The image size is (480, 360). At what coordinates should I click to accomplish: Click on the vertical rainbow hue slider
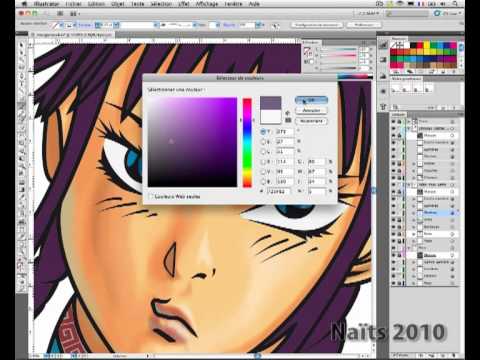tap(247, 142)
